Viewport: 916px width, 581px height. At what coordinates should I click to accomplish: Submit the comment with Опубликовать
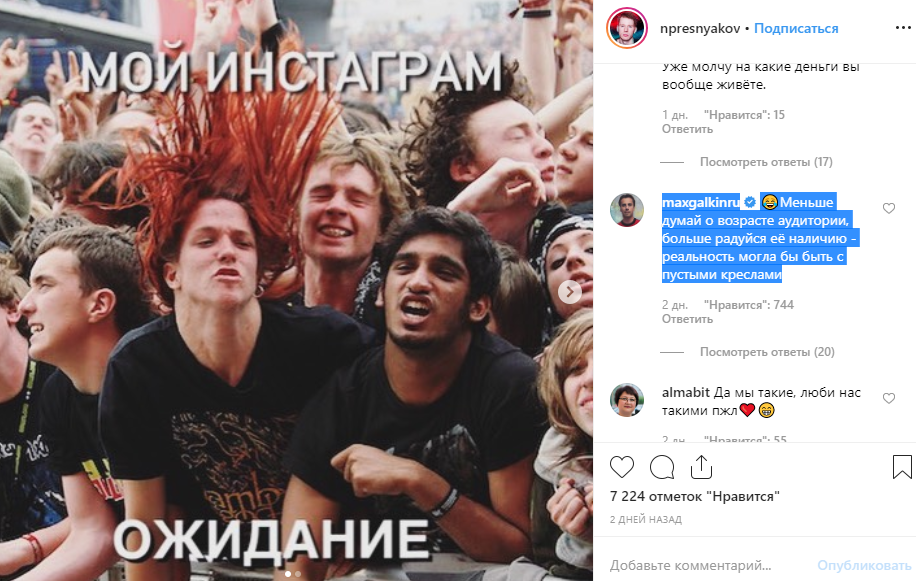click(x=864, y=565)
